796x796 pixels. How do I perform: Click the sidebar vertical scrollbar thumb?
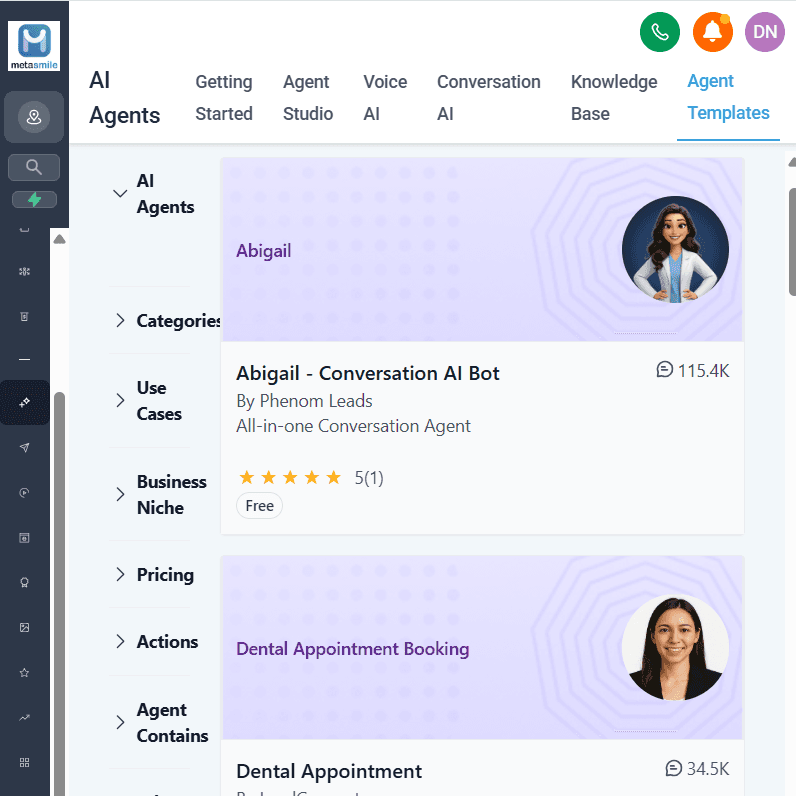pos(59,594)
